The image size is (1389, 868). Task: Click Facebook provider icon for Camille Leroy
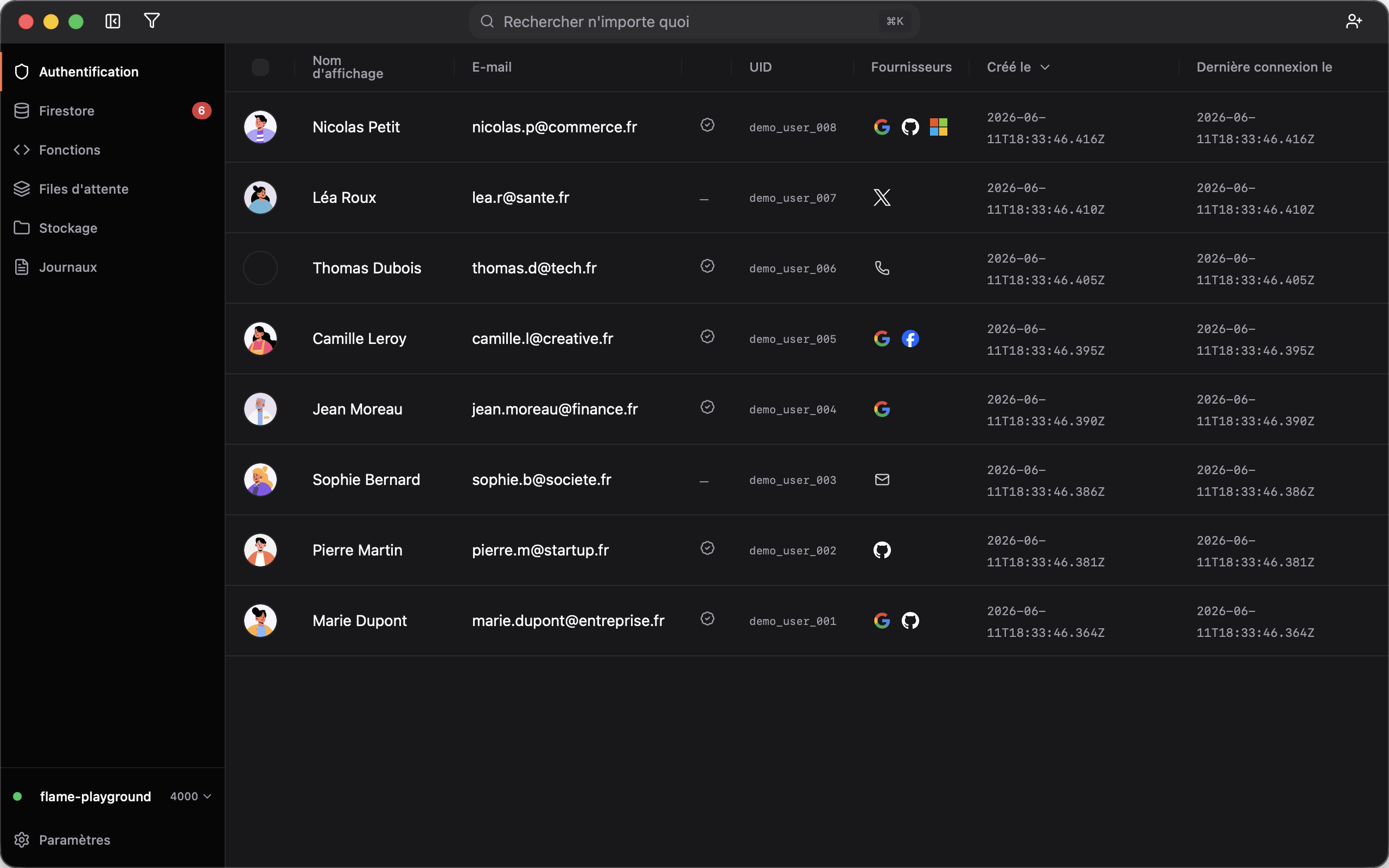(x=910, y=339)
